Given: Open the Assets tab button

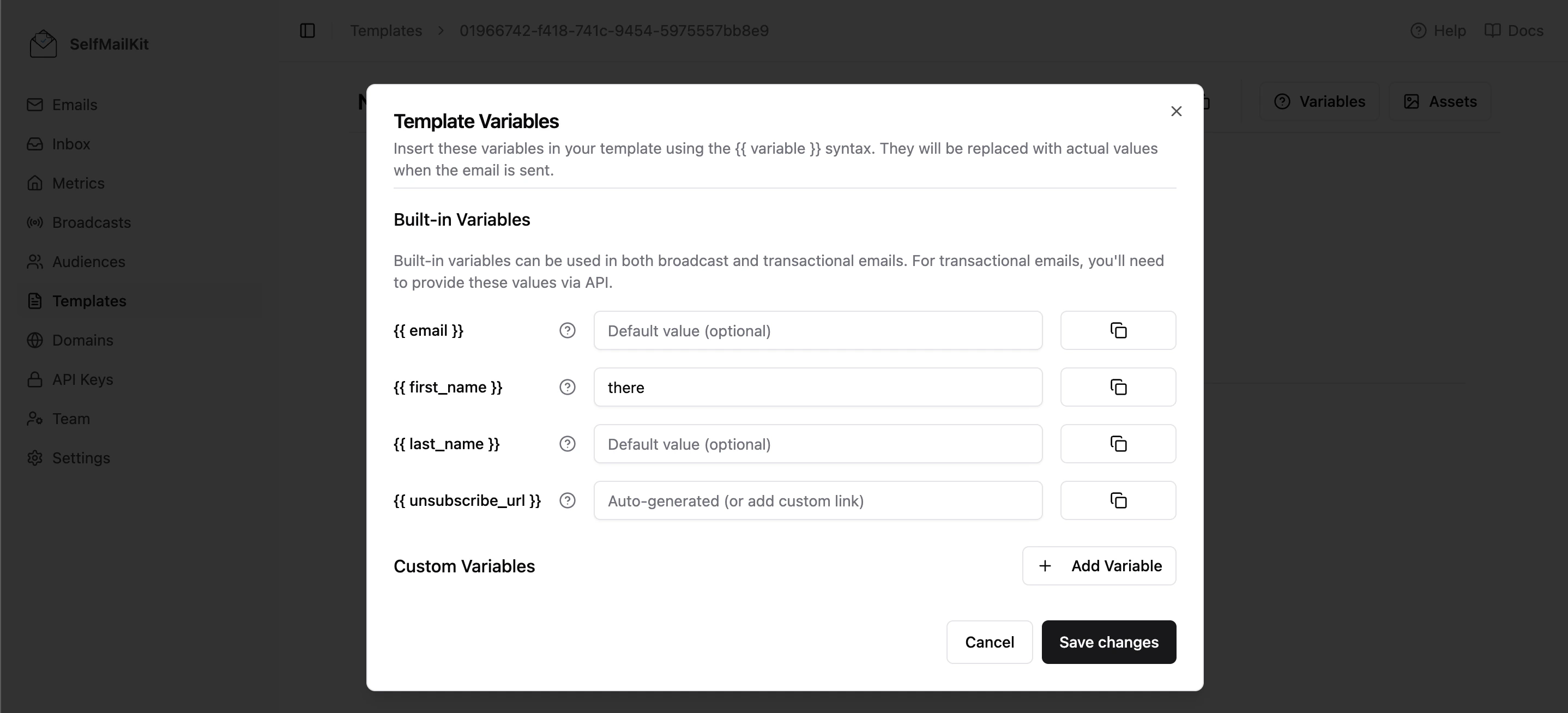Looking at the screenshot, I should click(1439, 101).
